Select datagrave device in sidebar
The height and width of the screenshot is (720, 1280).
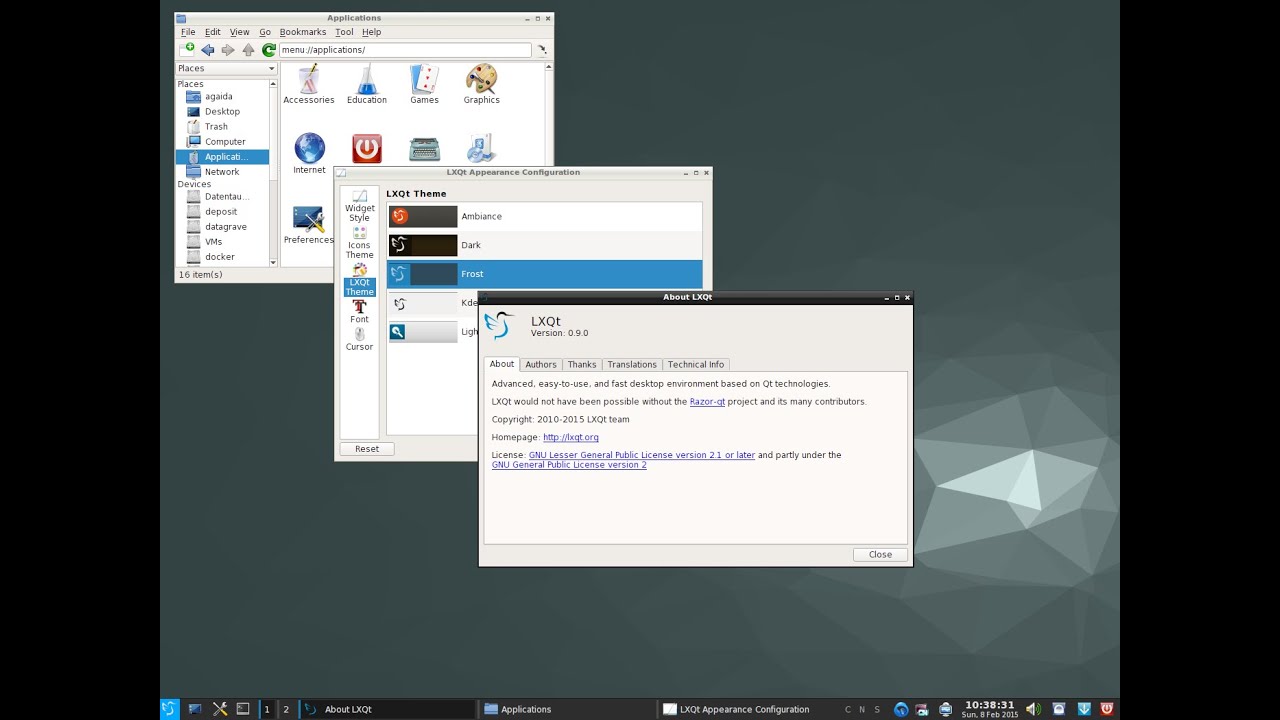(x=222, y=227)
